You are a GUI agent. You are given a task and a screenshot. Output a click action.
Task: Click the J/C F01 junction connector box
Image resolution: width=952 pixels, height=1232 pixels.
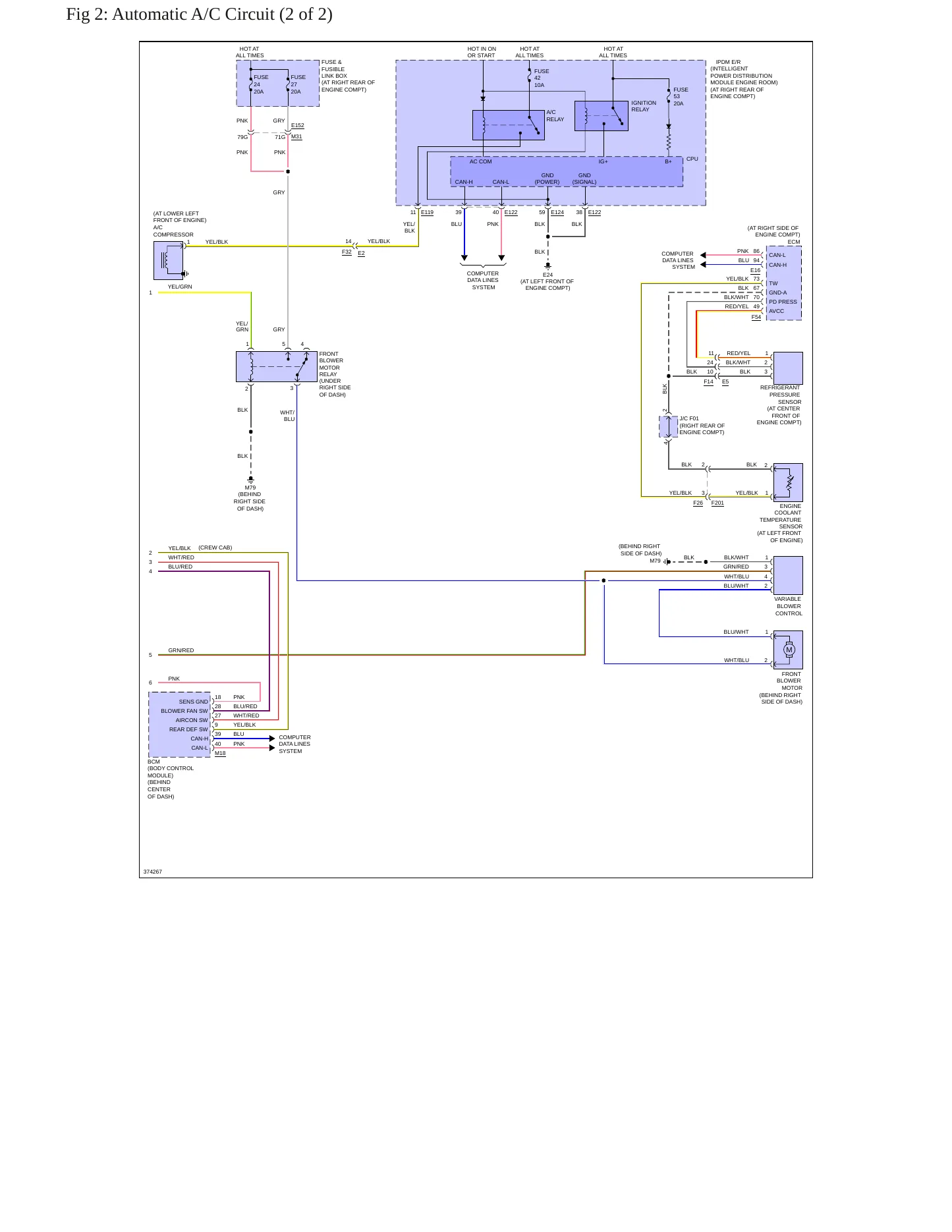pyautogui.click(x=668, y=427)
